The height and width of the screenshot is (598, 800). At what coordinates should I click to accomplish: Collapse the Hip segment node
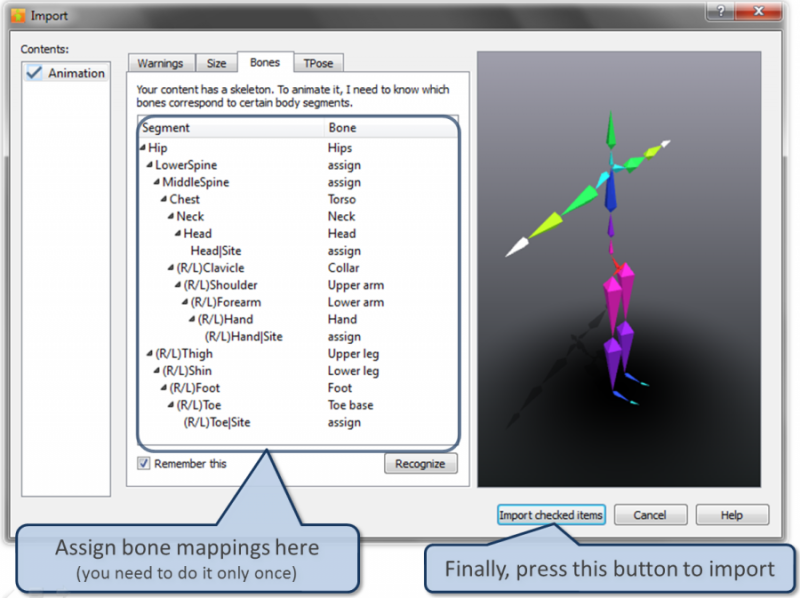[143, 147]
